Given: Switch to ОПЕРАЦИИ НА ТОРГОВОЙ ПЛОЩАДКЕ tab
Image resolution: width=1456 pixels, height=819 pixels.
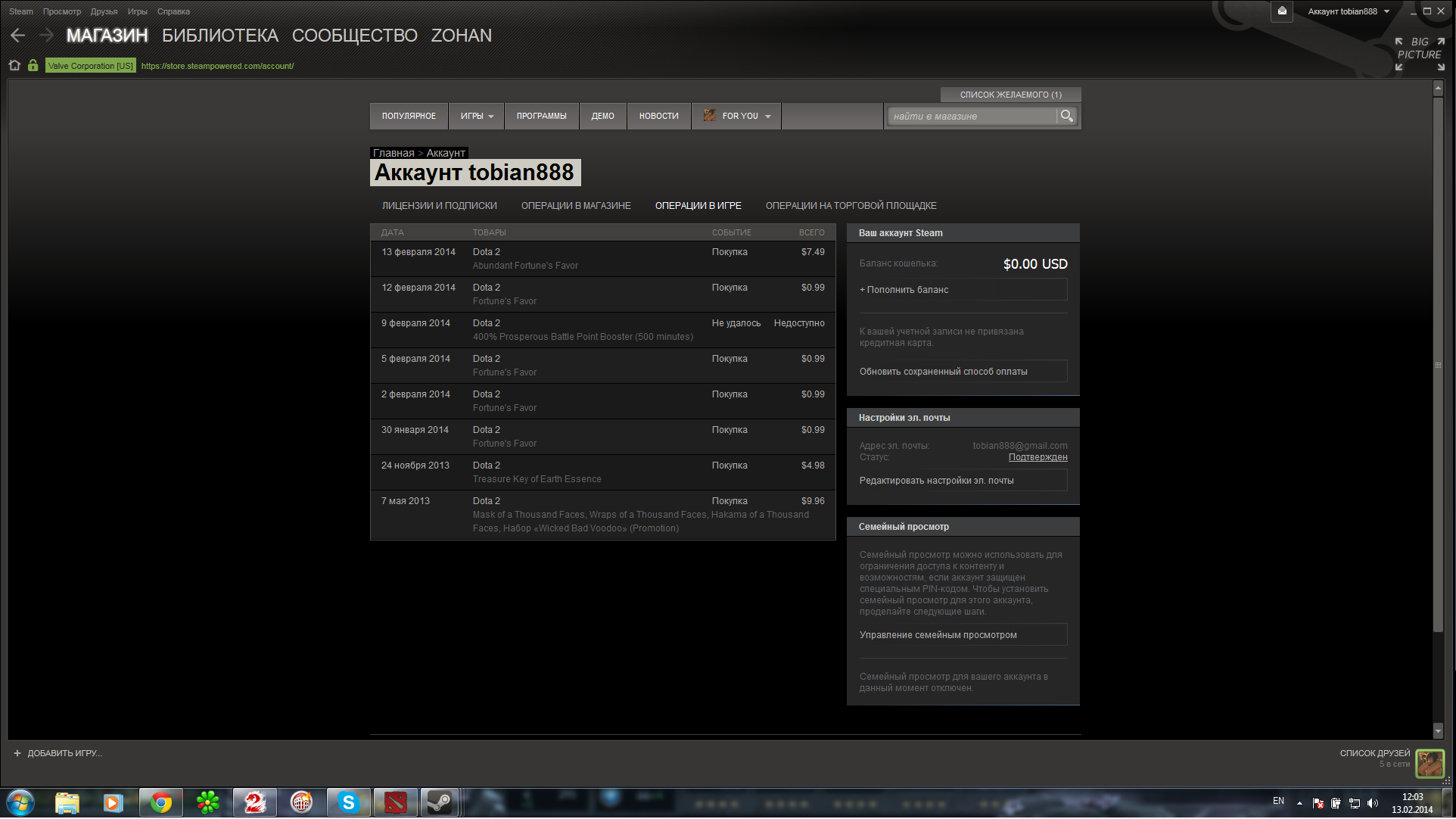Looking at the screenshot, I should [851, 206].
